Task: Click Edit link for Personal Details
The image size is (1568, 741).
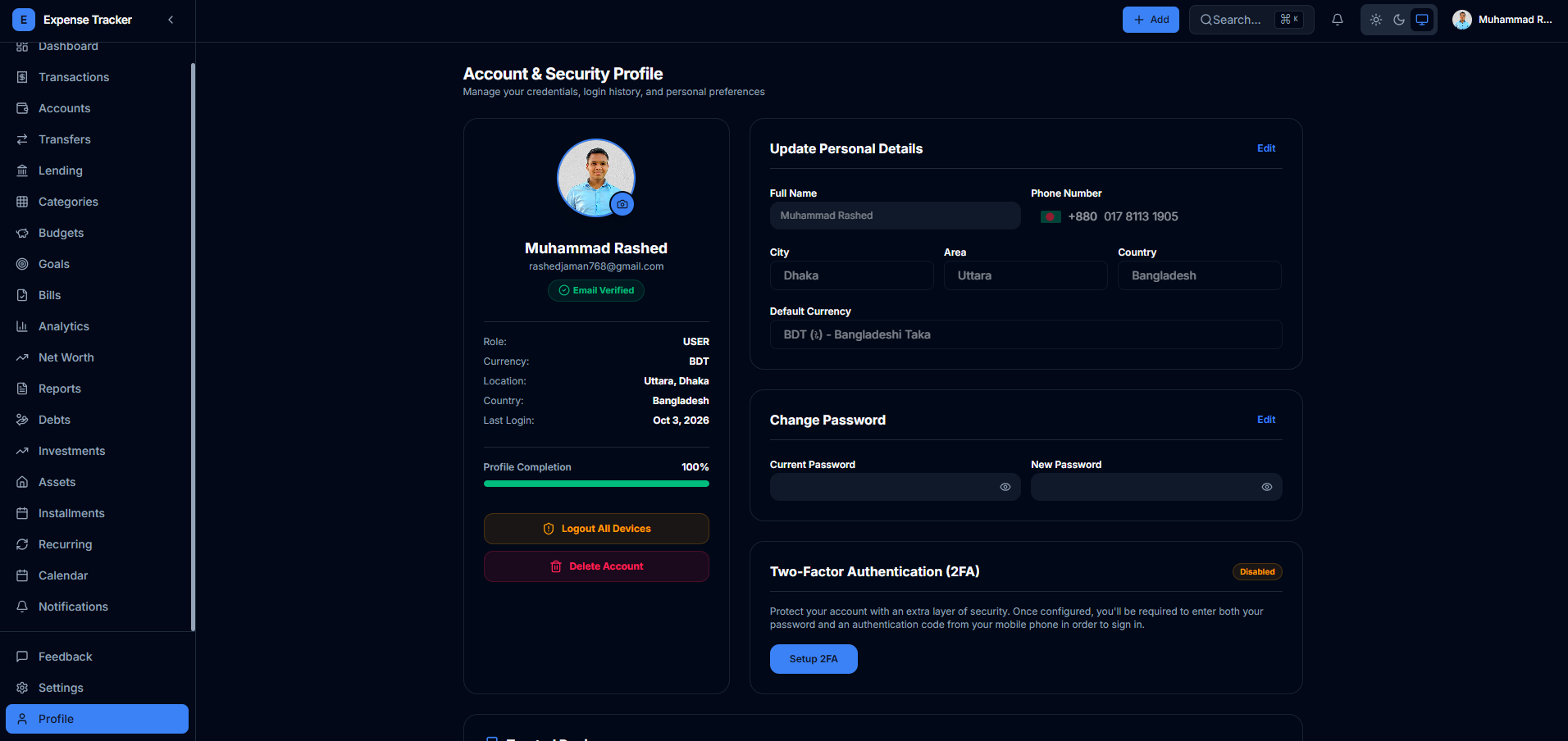Action: (1266, 148)
